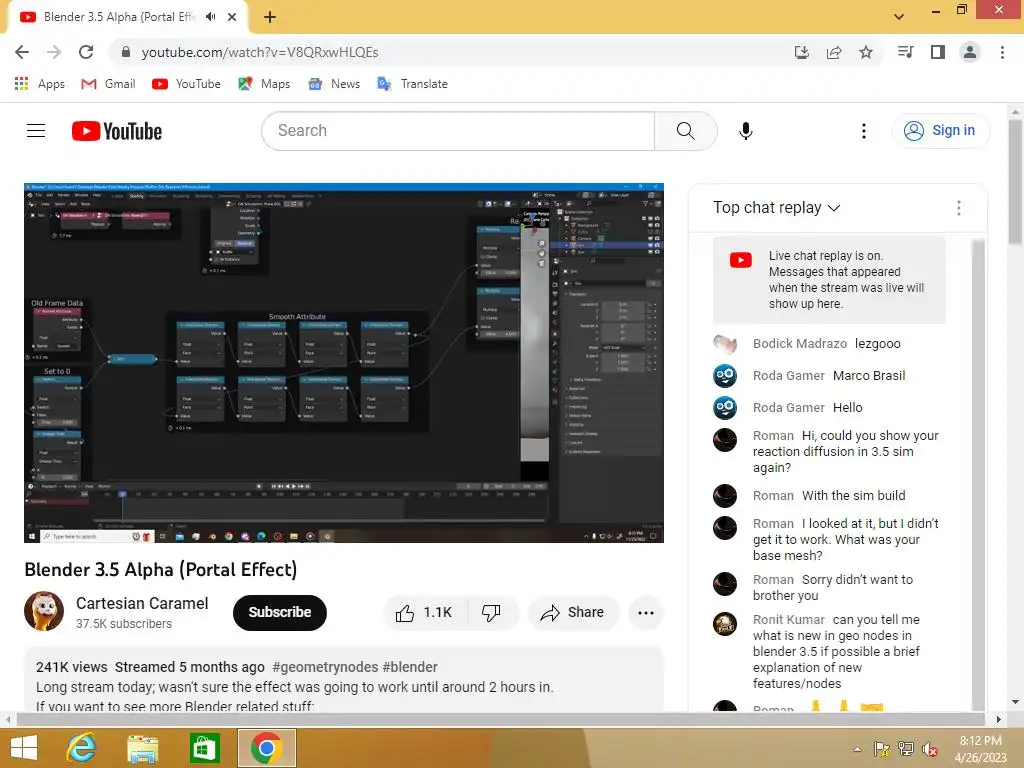Expand the Top chat replay dropdown
The image size is (1024, 768).
(x=776, y=208)
